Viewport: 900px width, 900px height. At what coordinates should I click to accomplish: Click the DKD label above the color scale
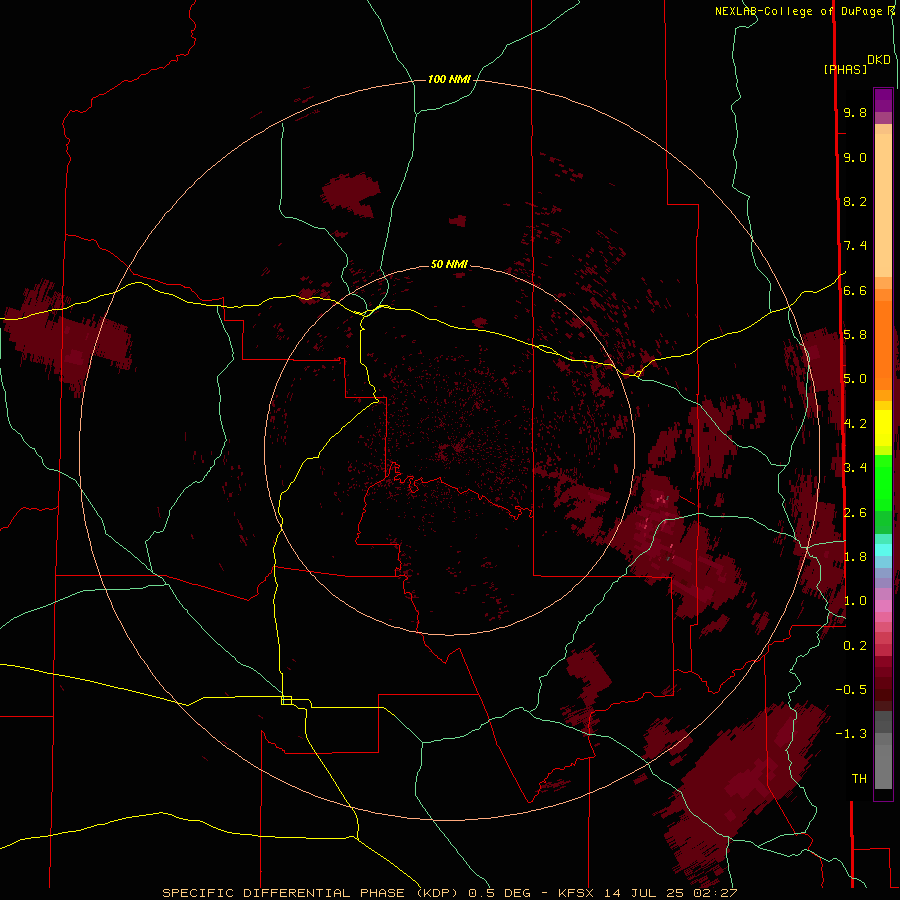click(x=879, y=60)
